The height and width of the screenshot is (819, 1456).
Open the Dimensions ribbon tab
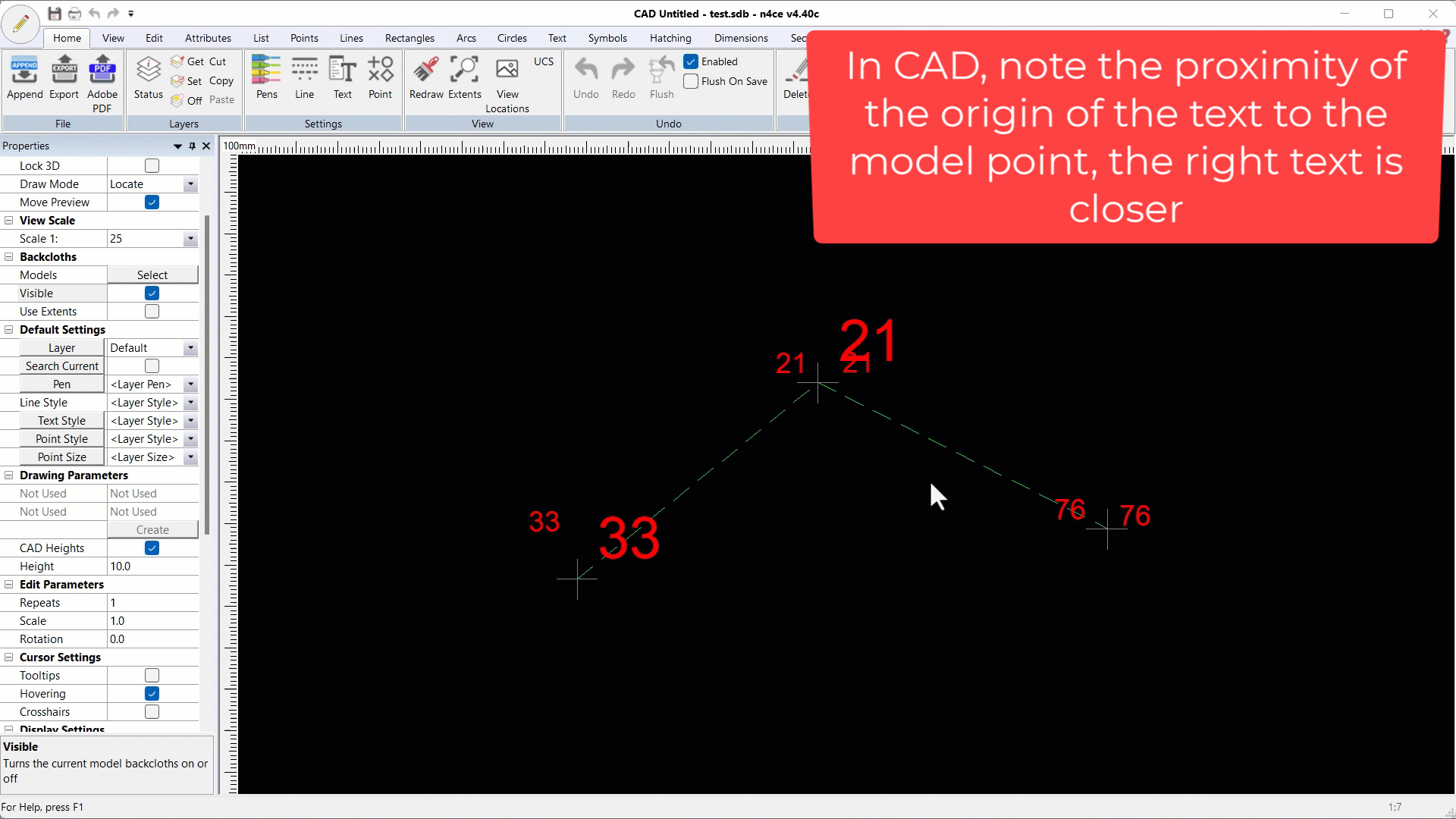(741, 38)
